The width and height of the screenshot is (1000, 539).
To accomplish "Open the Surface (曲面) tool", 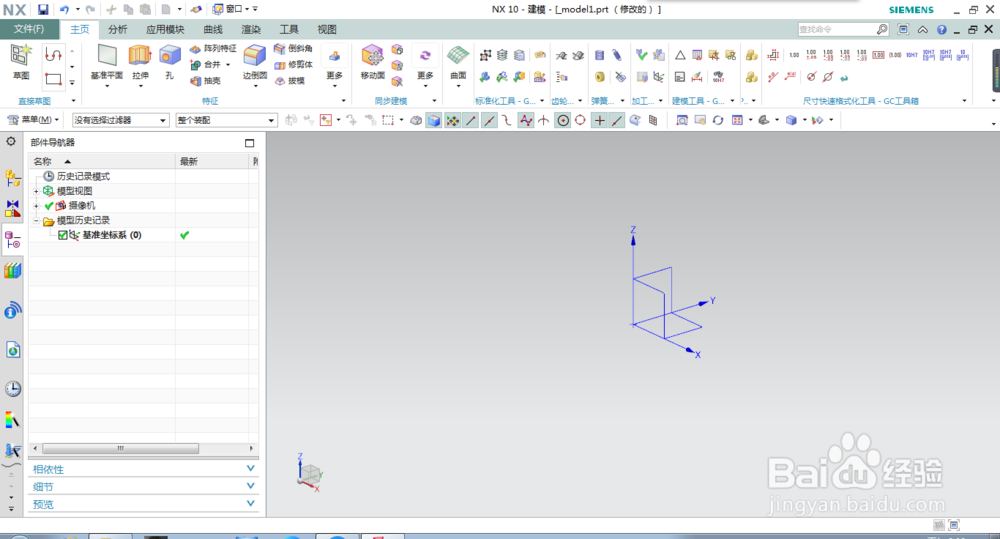I will click(x=458, y=63).
